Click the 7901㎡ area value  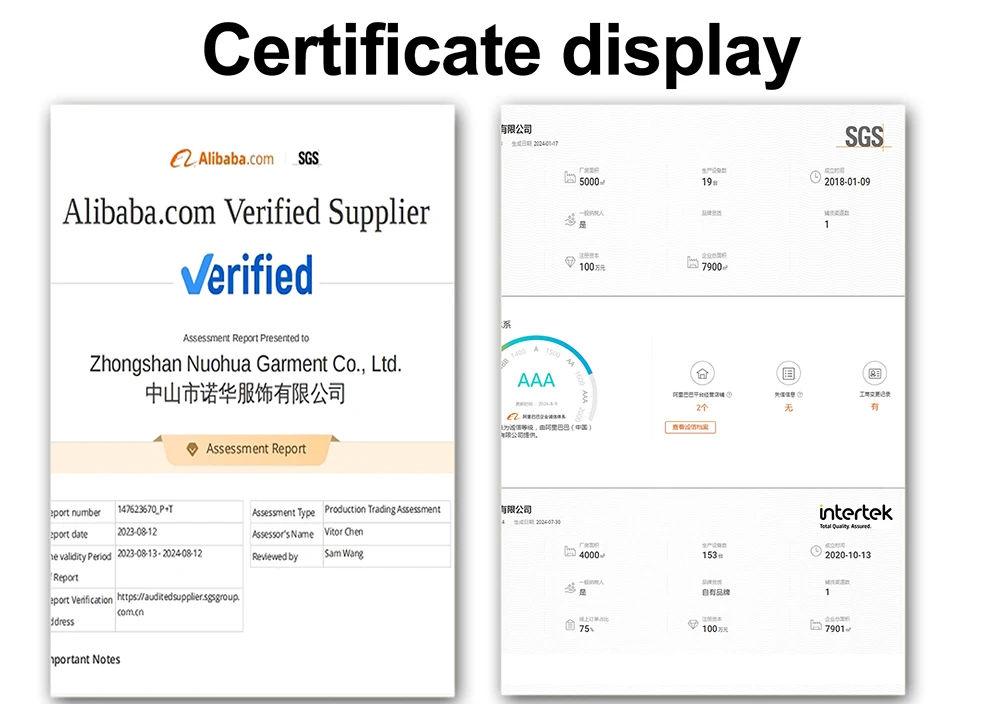(838, 629)
